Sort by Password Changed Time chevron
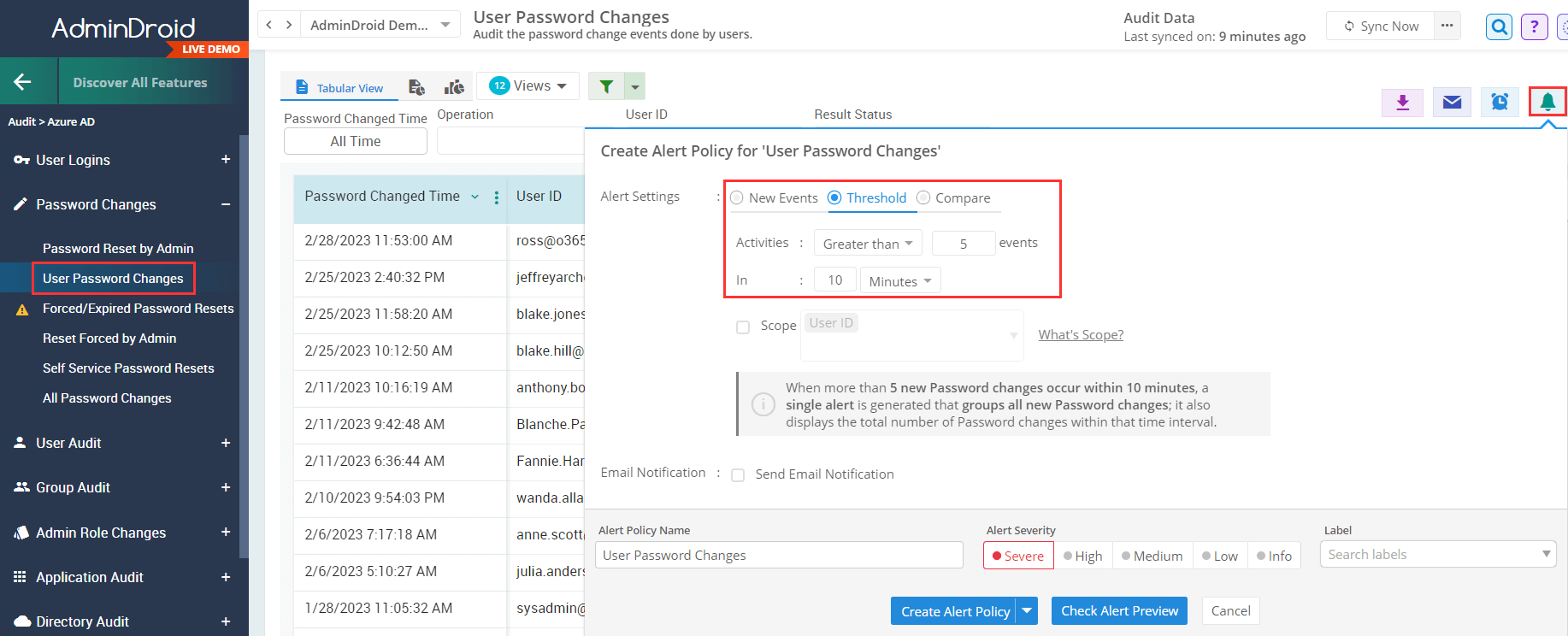Screen dimensions: 1568x636 point(475,197)
